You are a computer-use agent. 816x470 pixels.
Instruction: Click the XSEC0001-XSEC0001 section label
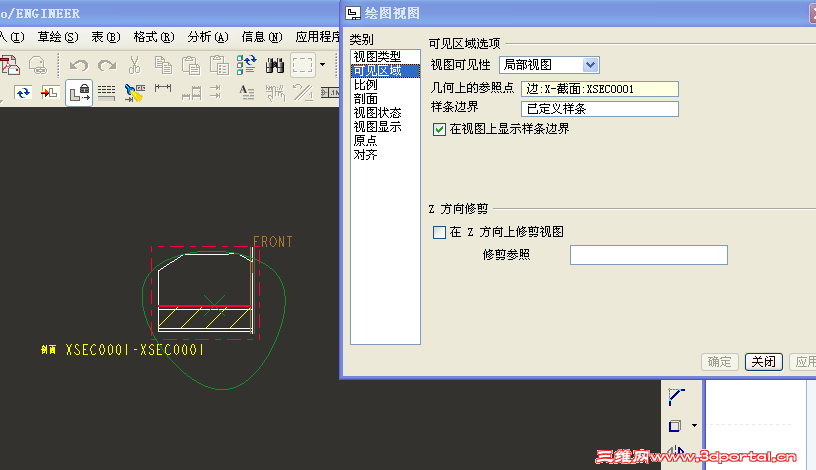[134, 350]
